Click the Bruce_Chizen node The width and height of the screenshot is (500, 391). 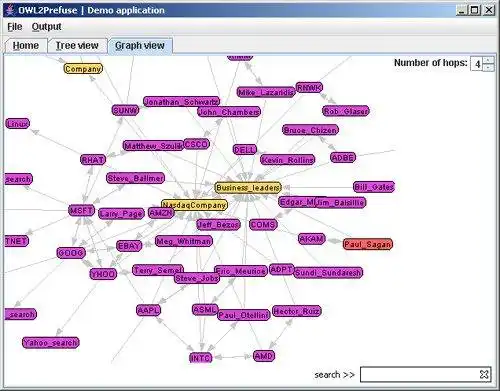pyautogui.click(x=310, y=130)
